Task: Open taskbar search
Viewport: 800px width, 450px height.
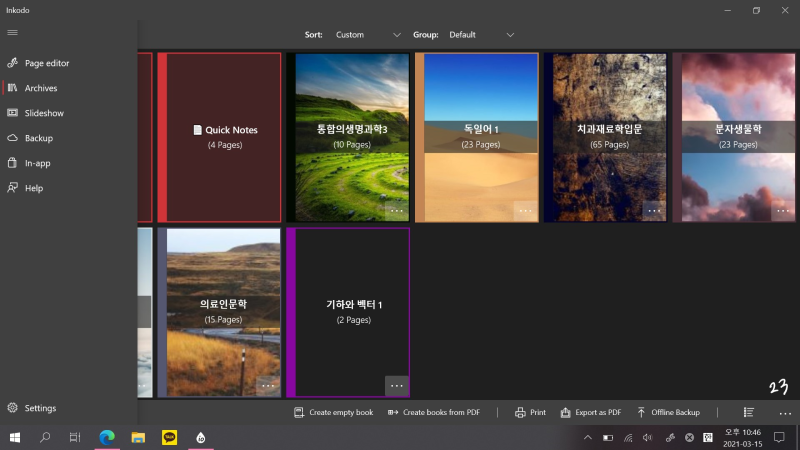Action: pos(45,437)
